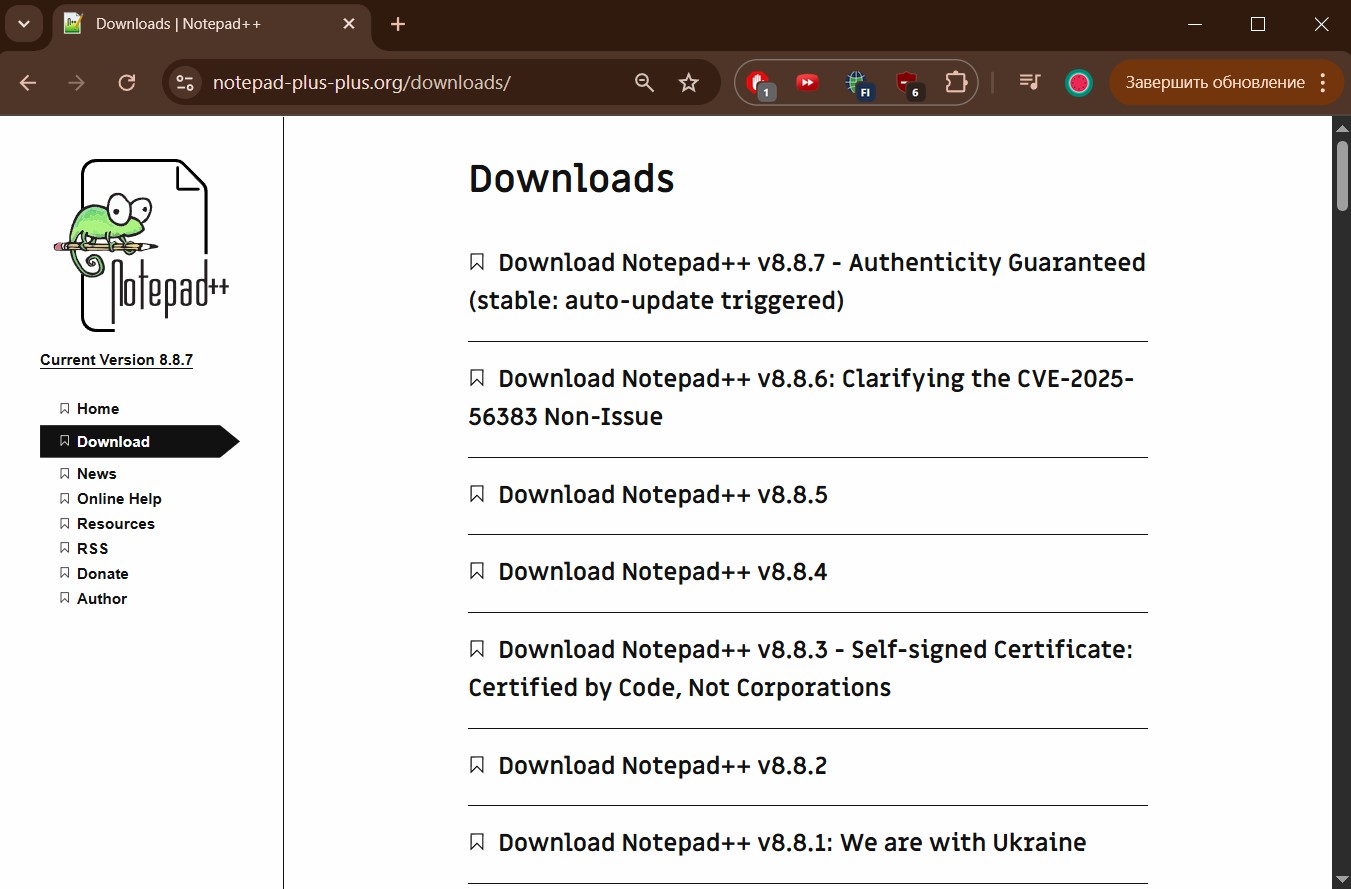Click the browser back arrow
Viewport: 1351px width, 889px height.
[28, 83]
